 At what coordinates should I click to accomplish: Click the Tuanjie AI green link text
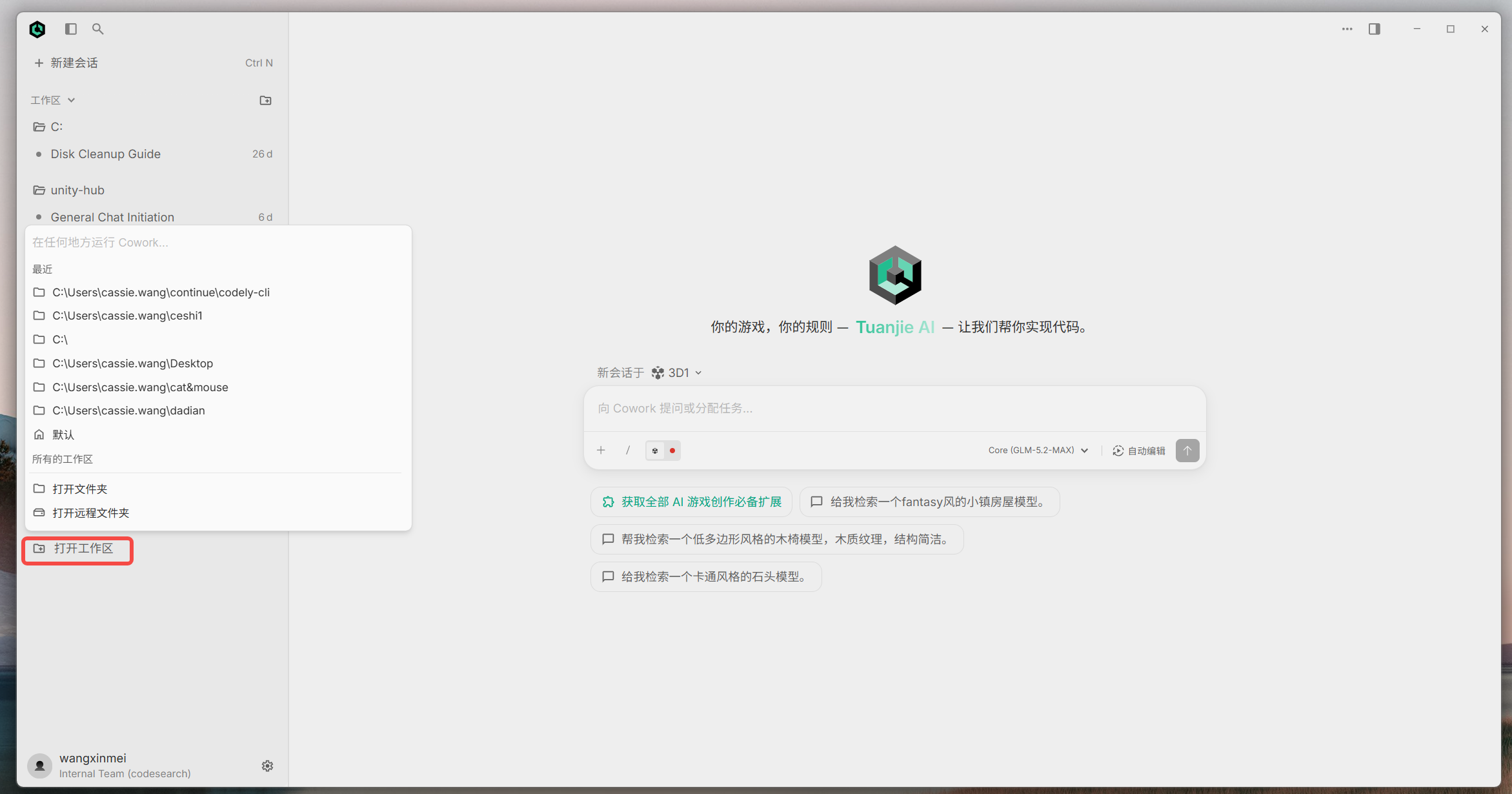coord(895,327)
